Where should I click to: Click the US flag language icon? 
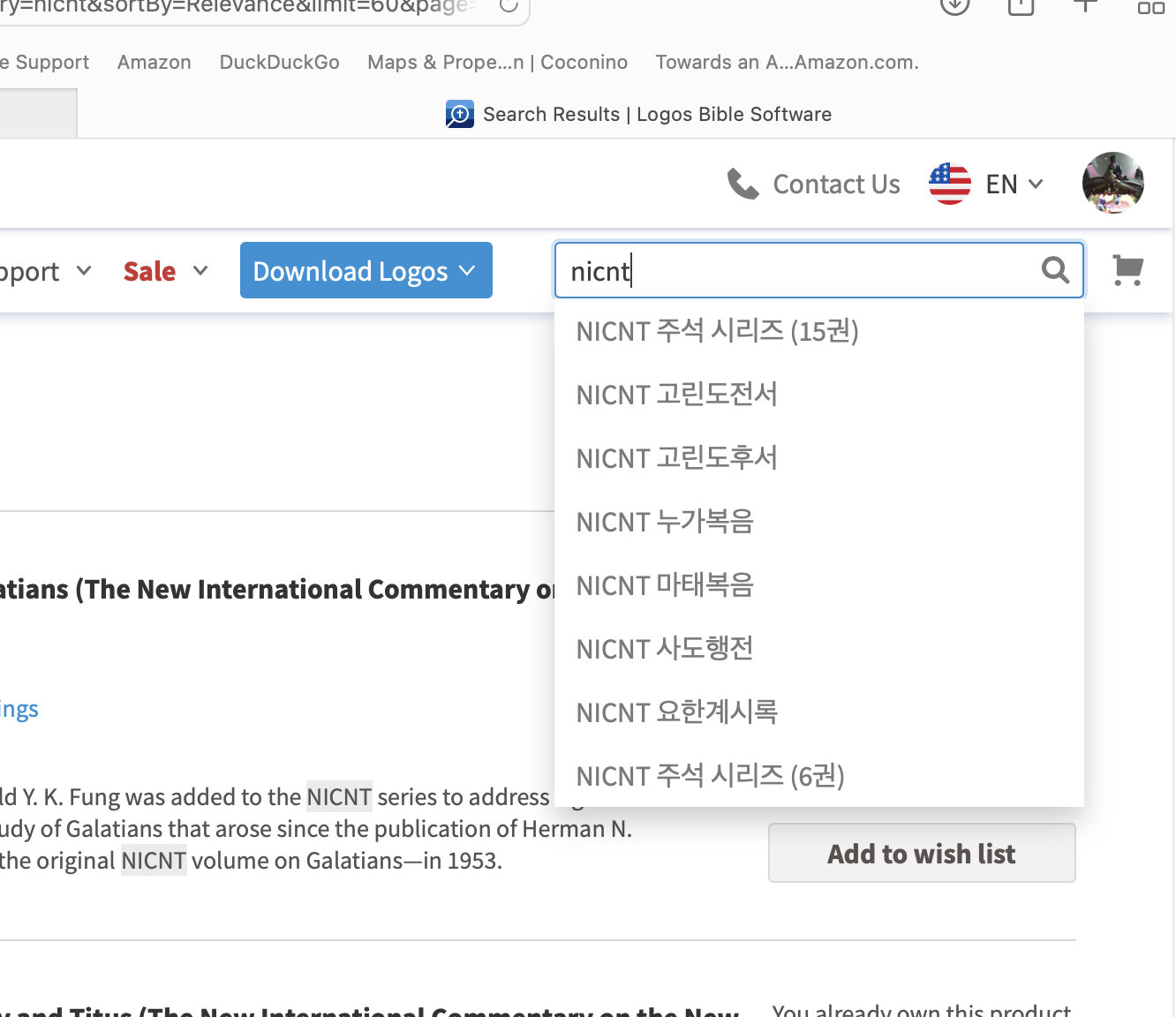point(950,184)
